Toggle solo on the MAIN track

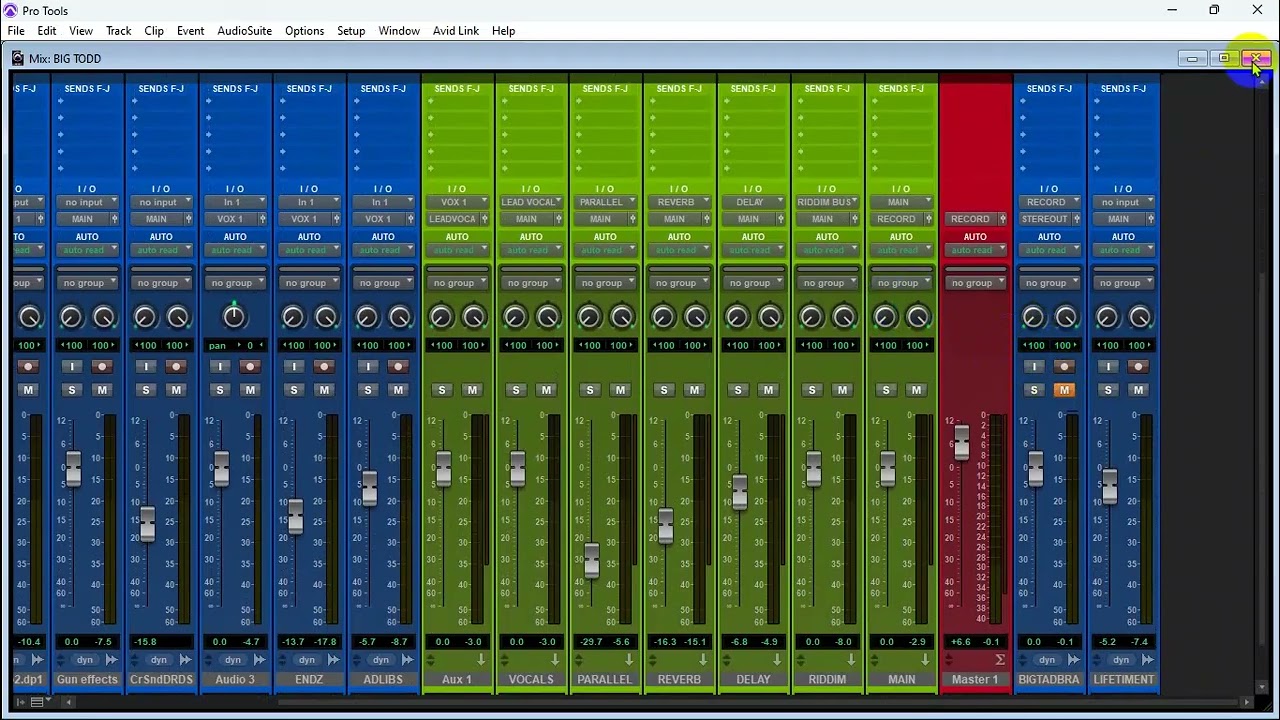point(886,390)
